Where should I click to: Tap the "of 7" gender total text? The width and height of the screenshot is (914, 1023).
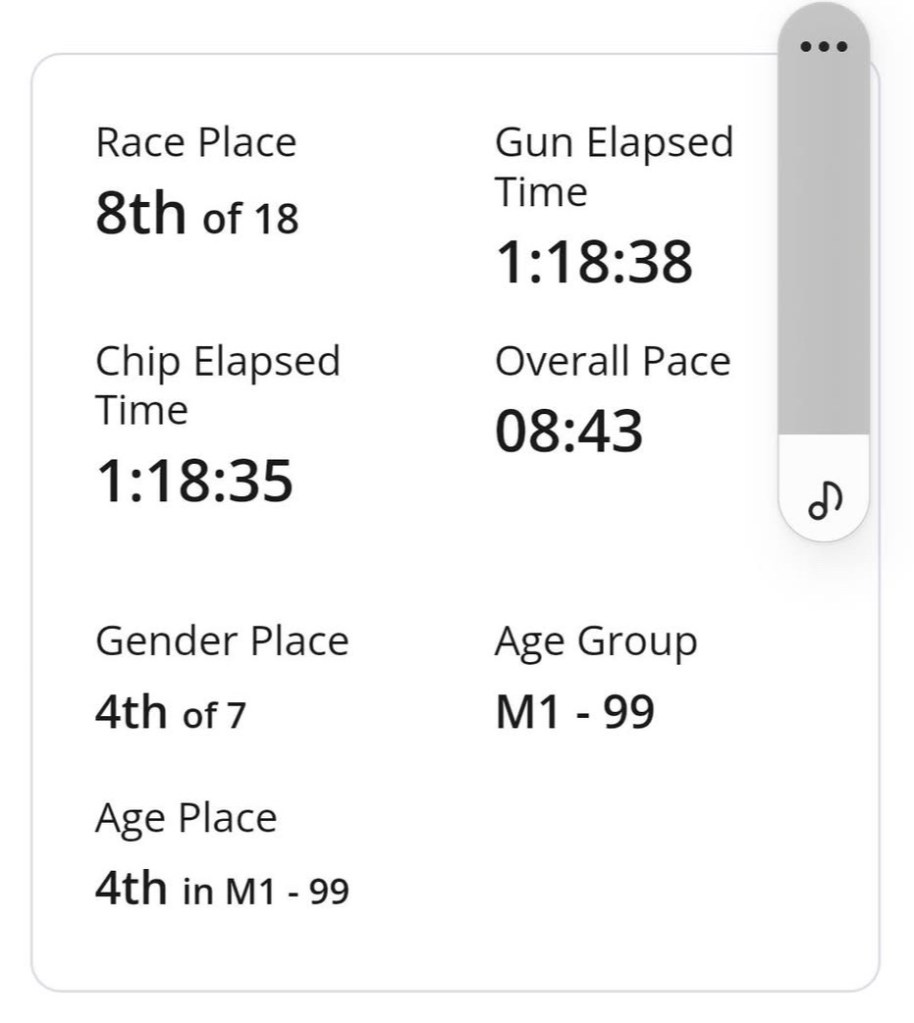coord(214,716)
